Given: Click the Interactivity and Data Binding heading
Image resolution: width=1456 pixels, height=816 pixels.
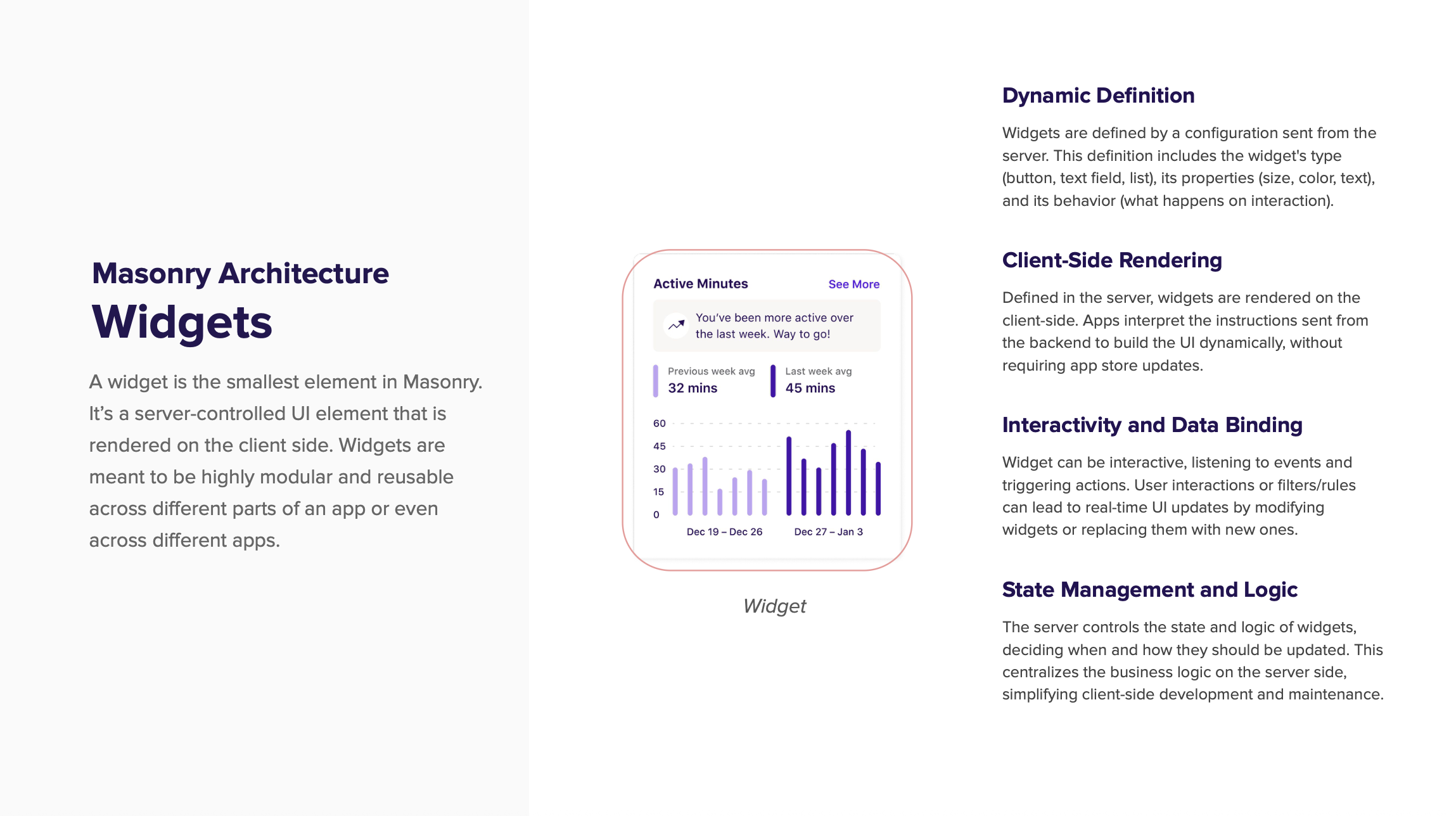Looking at the screenshot, I should point(1152,425).
